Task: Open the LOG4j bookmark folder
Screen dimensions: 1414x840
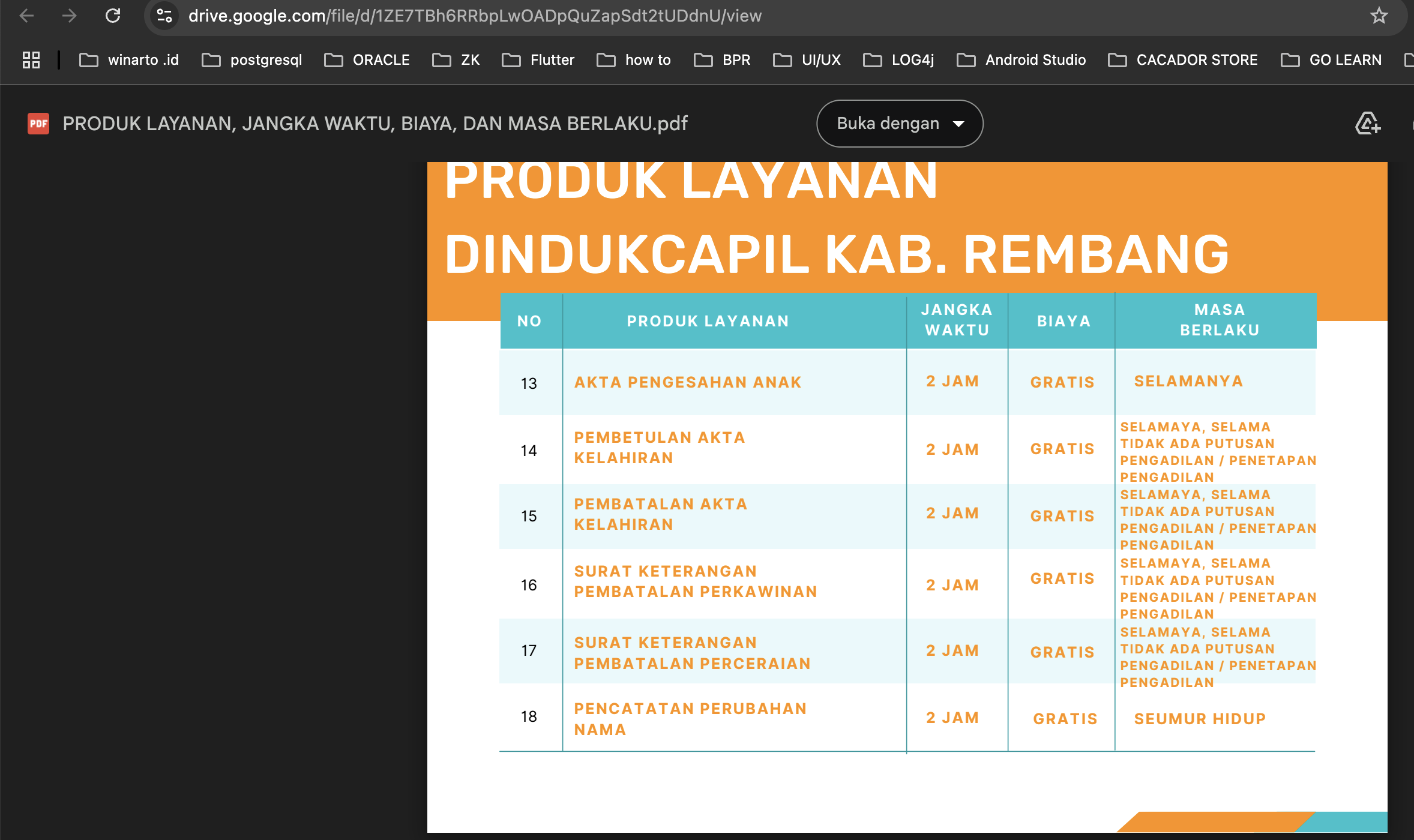Action: (x=899, y=60)
